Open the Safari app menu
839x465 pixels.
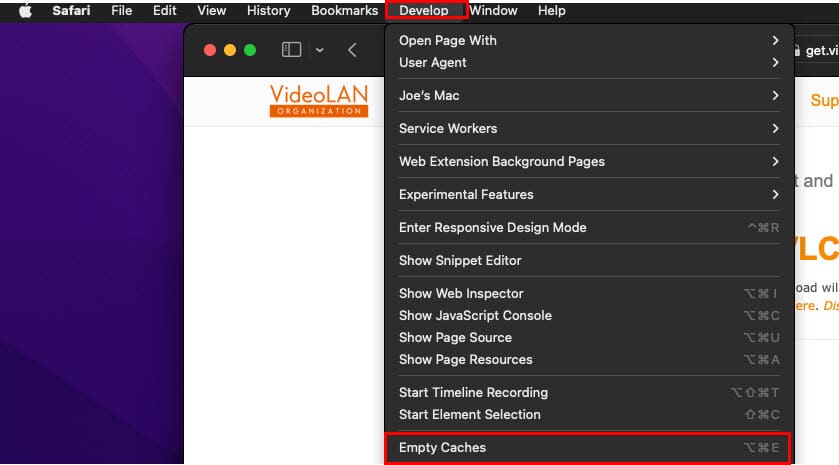(x=71, y=11)
